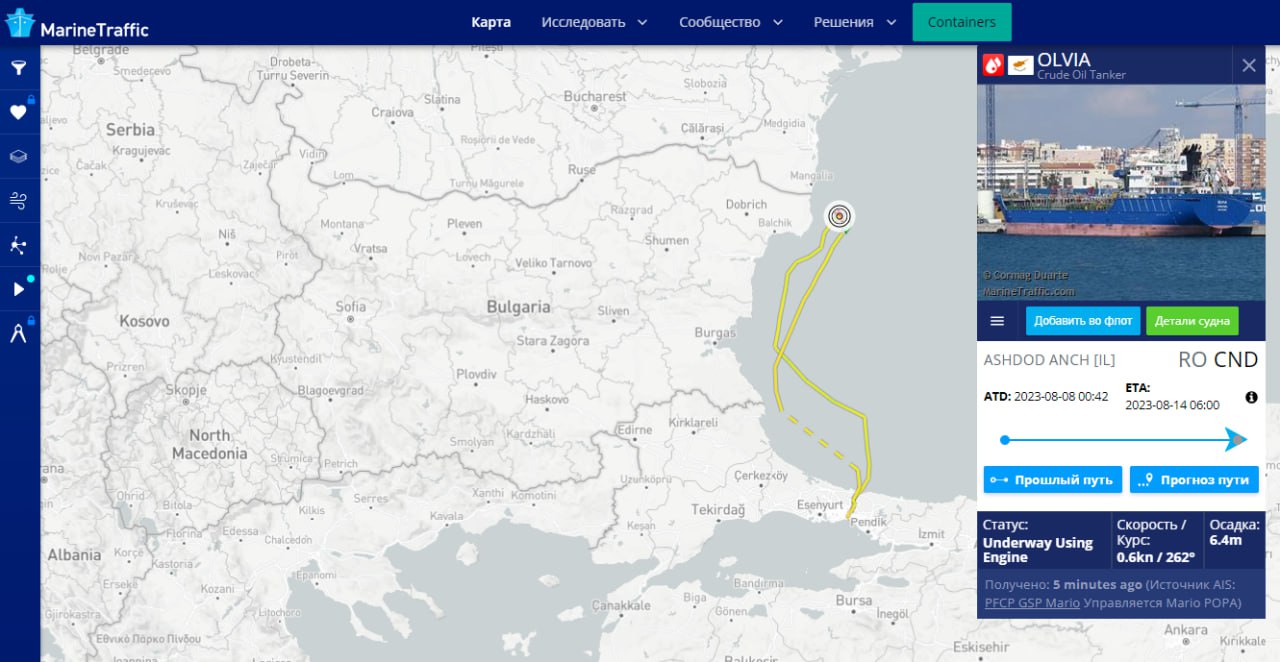Expand the Решения dropdown menu

(854, 22)
